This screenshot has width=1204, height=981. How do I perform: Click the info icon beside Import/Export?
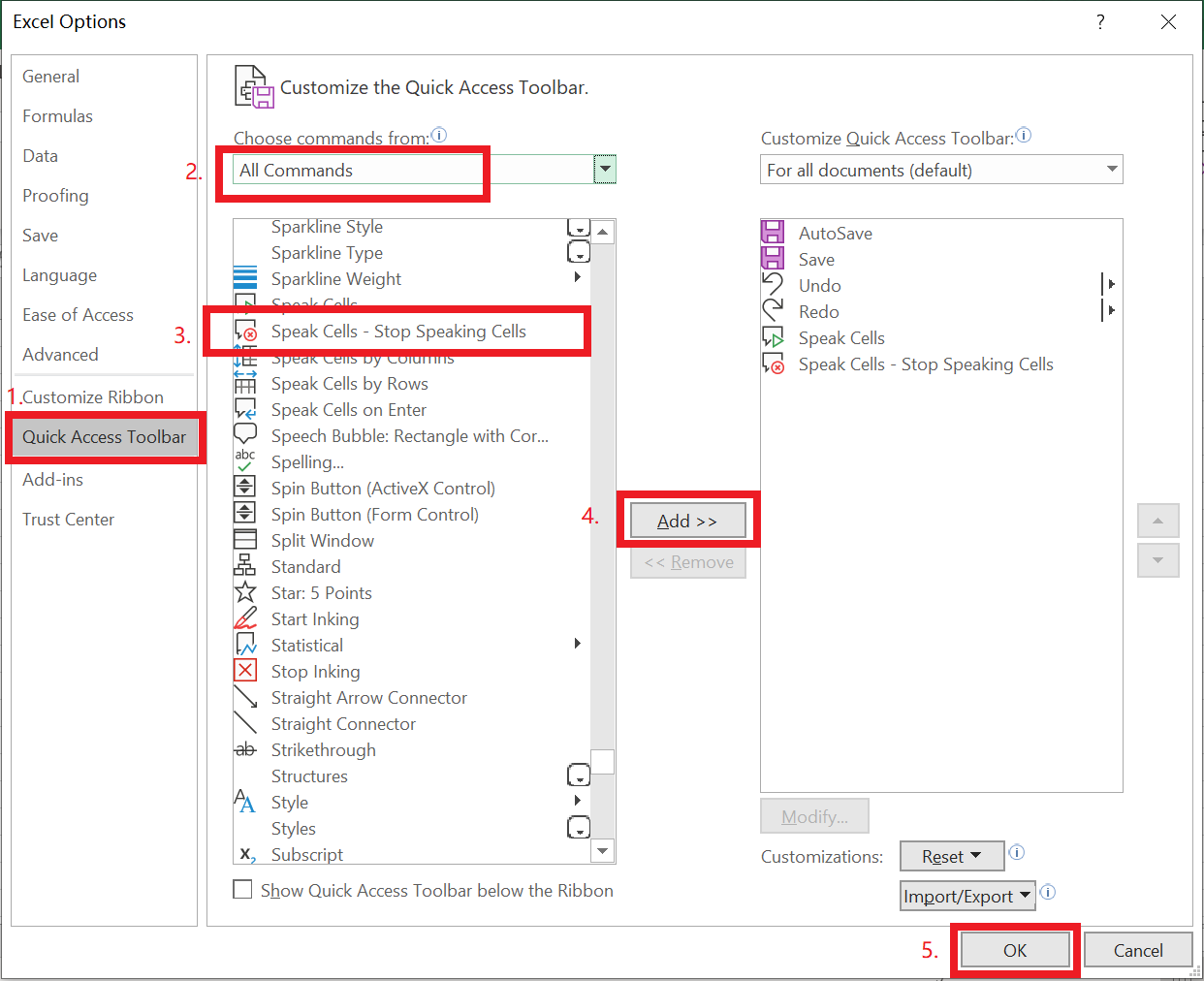coord(1048,892)
